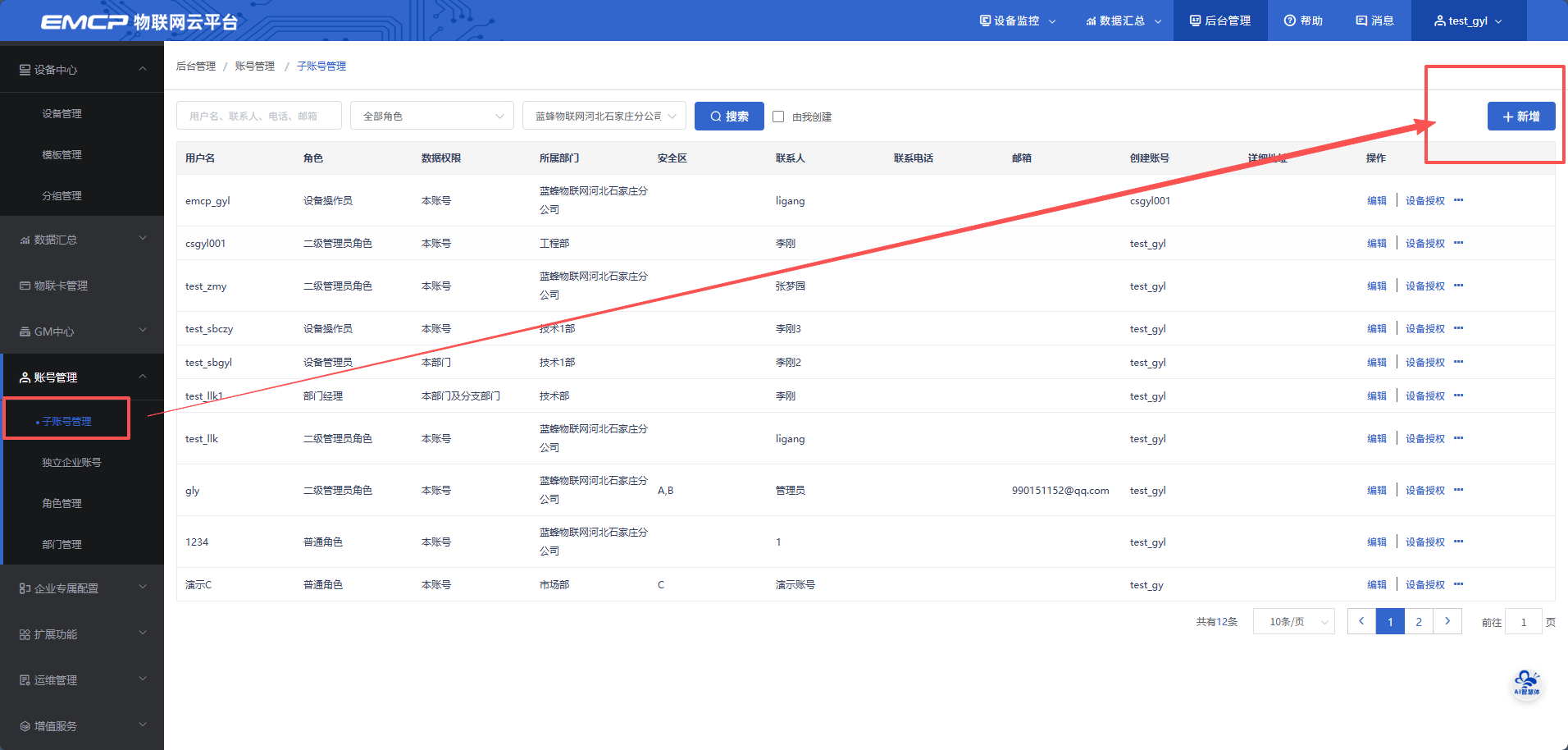Click the 后台管理 breadcrumb link
The image size is (1568, 750).
coord(196,66)
